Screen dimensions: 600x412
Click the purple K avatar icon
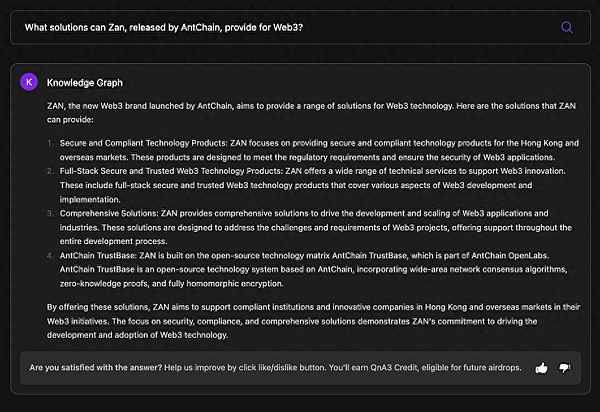coord(29,82)
